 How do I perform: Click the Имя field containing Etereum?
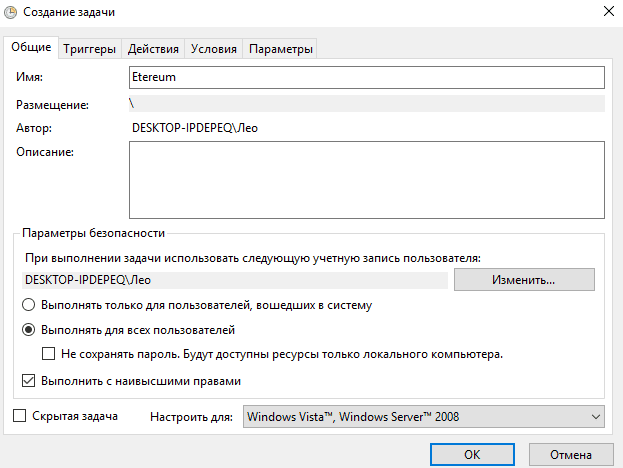pyautogui.click(x=366, y=77)
